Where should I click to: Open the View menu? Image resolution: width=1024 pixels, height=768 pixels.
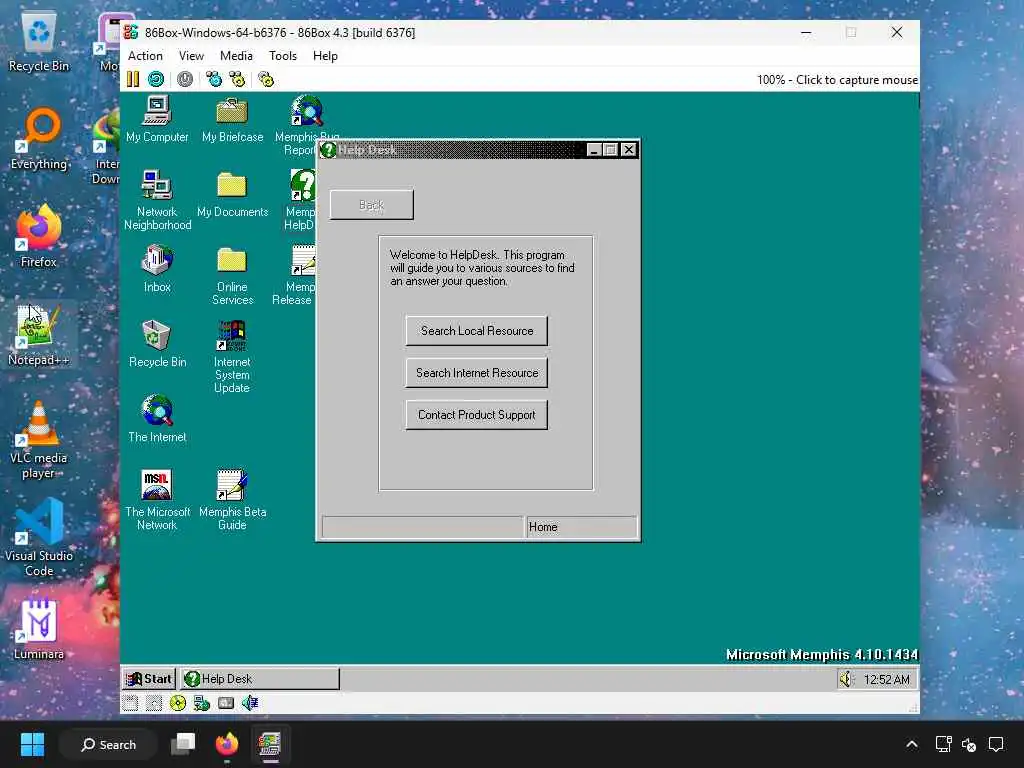[x=191, y=56]
